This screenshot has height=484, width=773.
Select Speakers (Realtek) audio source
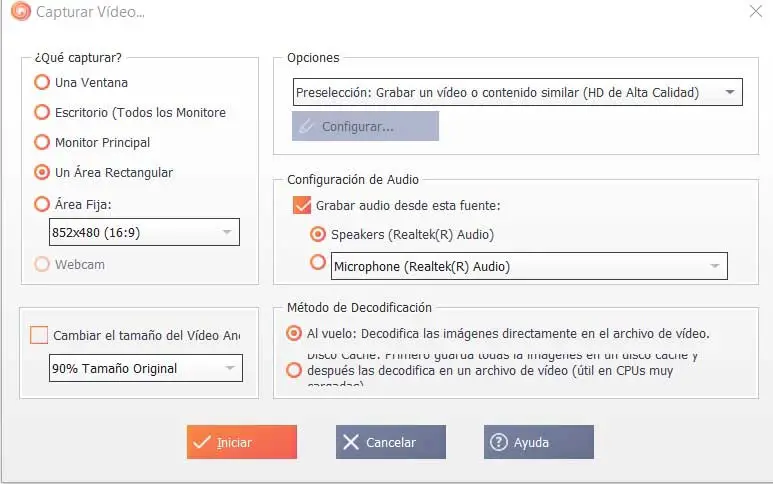318,235
